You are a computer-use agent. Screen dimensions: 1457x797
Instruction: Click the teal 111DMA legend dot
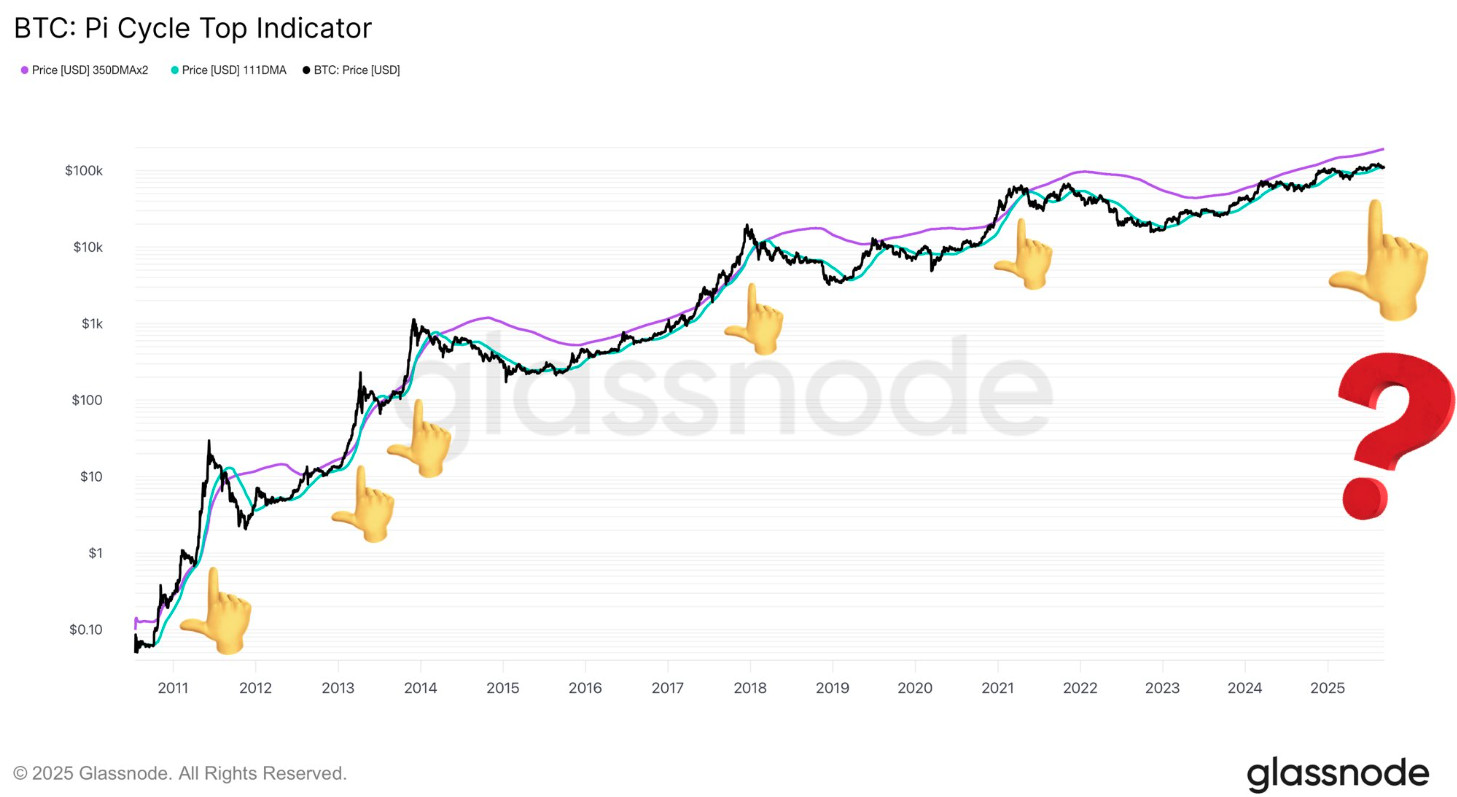(x=174, y=70)
